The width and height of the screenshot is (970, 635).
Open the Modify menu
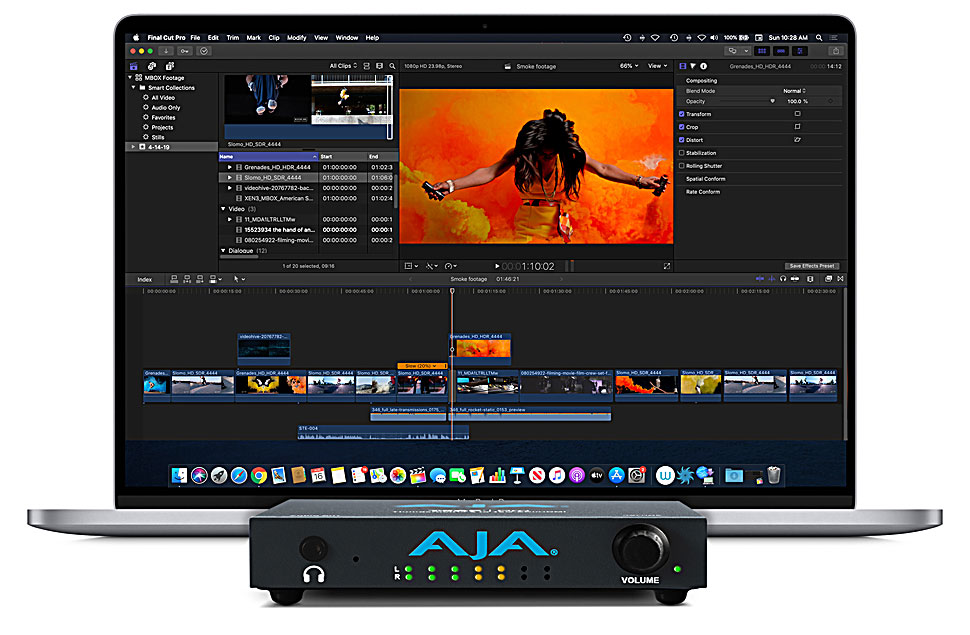tap(297, 38)
